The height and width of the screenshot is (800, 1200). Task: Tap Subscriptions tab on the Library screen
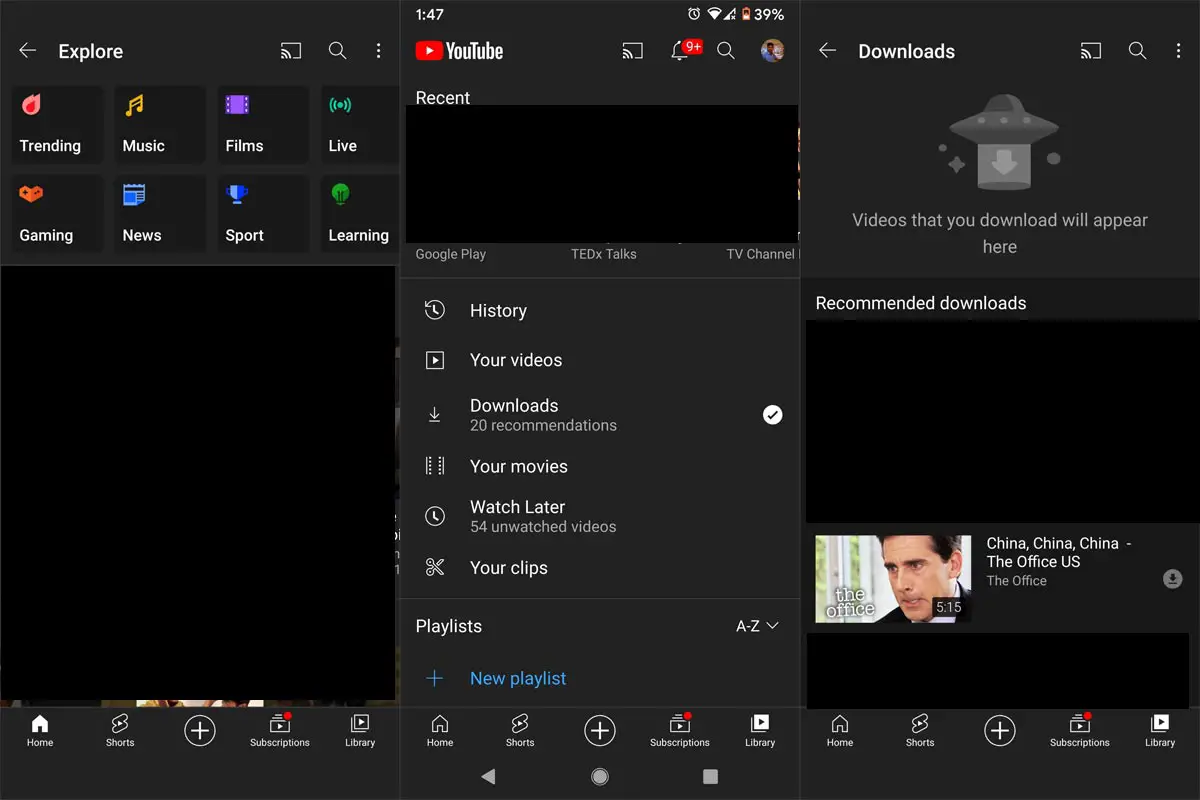(680, 731)
